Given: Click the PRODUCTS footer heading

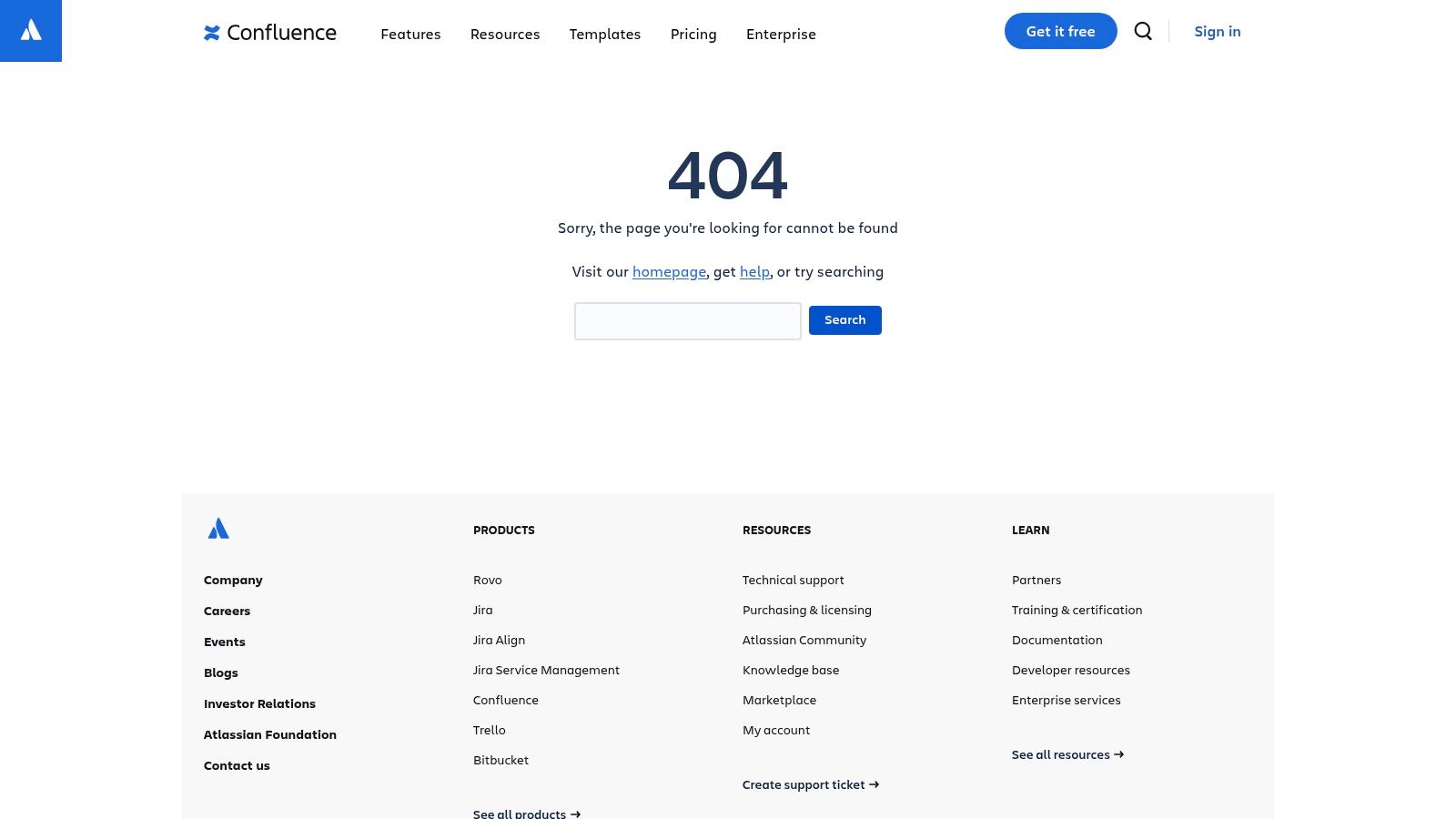Looking at the screenshot, I should (x=504, y=530).
